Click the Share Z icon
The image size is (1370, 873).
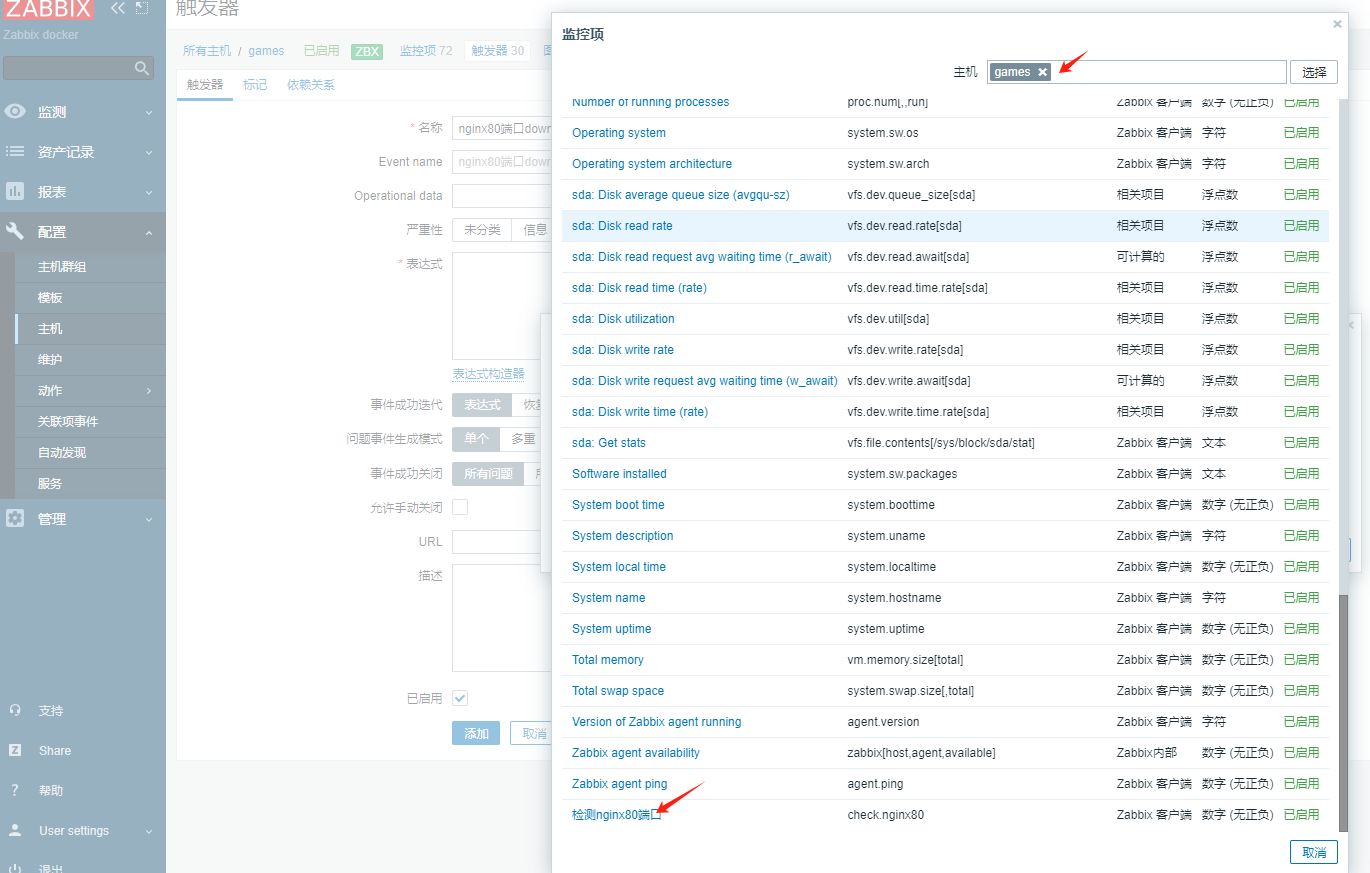[x=15, y=750]
